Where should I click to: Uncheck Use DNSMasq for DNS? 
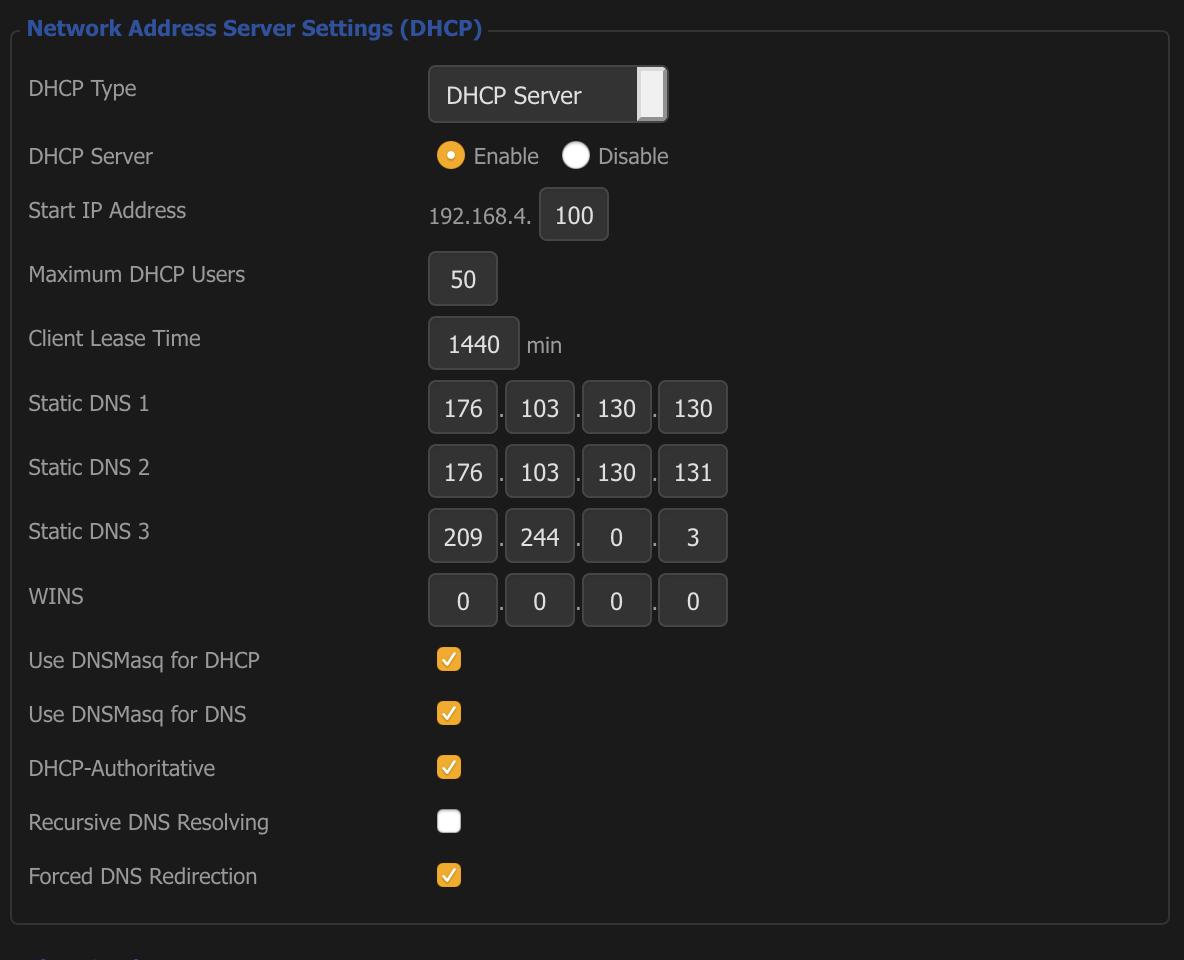click(x=449, y=714)
